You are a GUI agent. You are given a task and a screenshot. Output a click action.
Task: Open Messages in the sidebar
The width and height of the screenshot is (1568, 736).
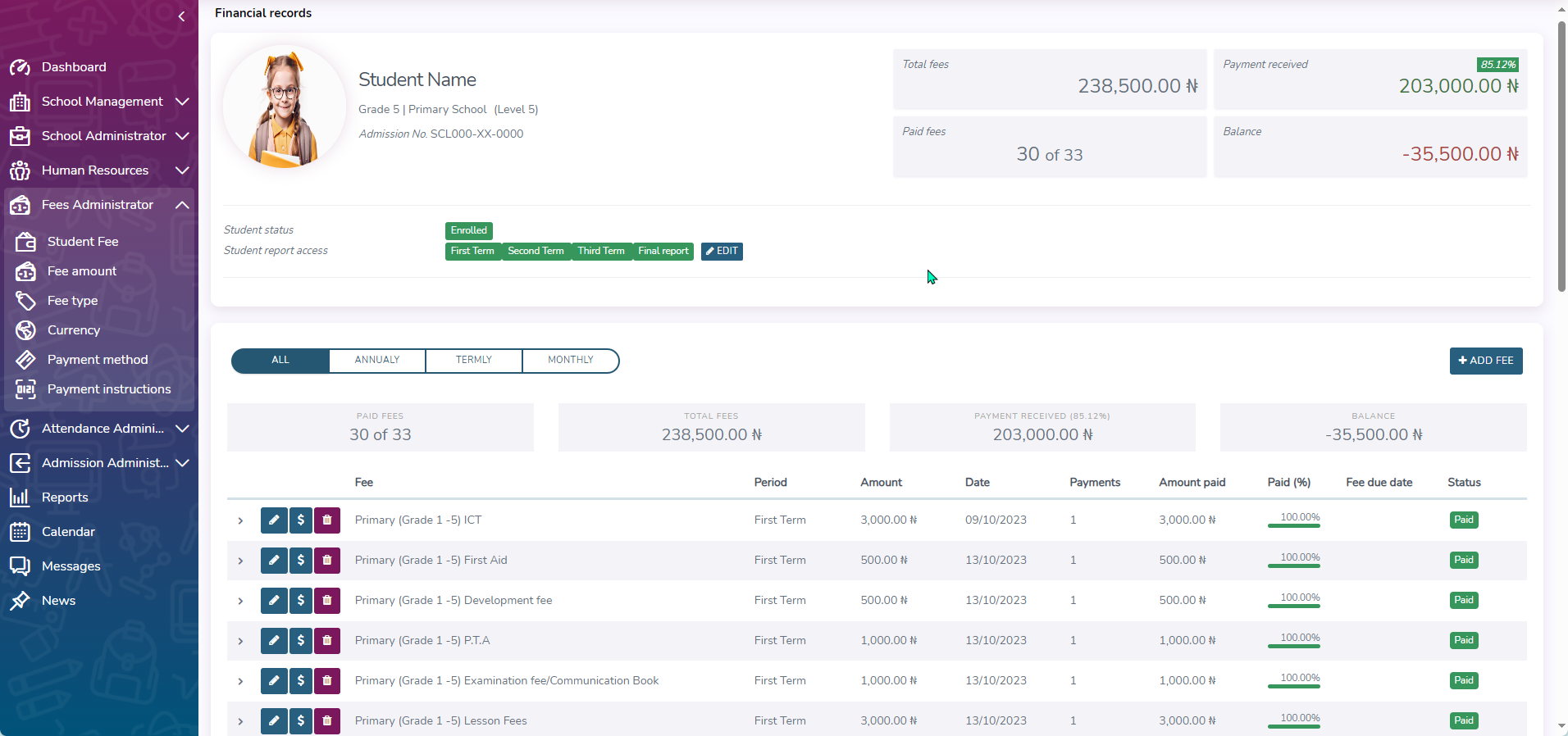pyautogui.click(x=71, y=566)
